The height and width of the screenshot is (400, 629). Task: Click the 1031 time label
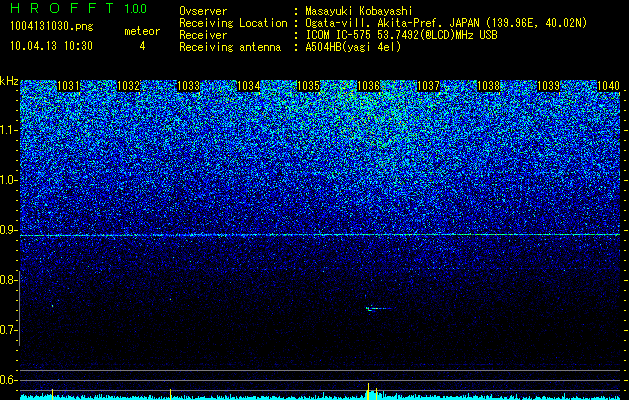(68, 86)
